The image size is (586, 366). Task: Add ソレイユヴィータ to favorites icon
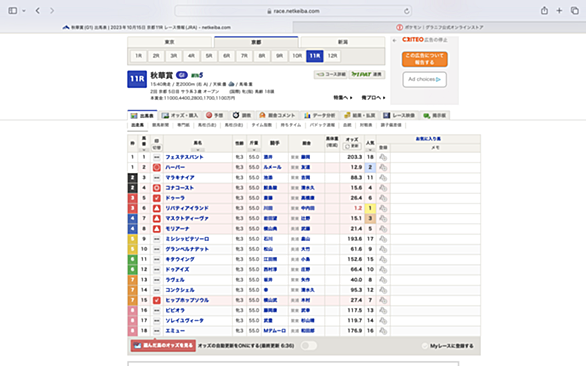[383, 320]
